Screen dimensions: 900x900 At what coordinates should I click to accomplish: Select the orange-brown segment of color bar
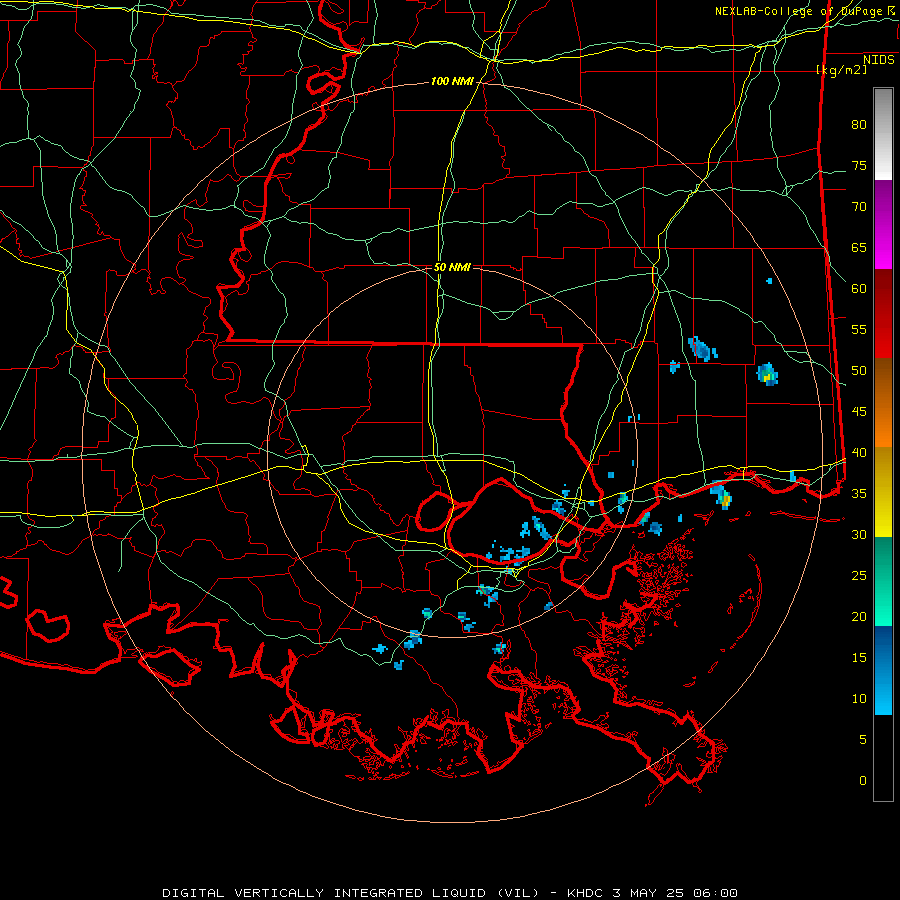[x=883, y=403]
